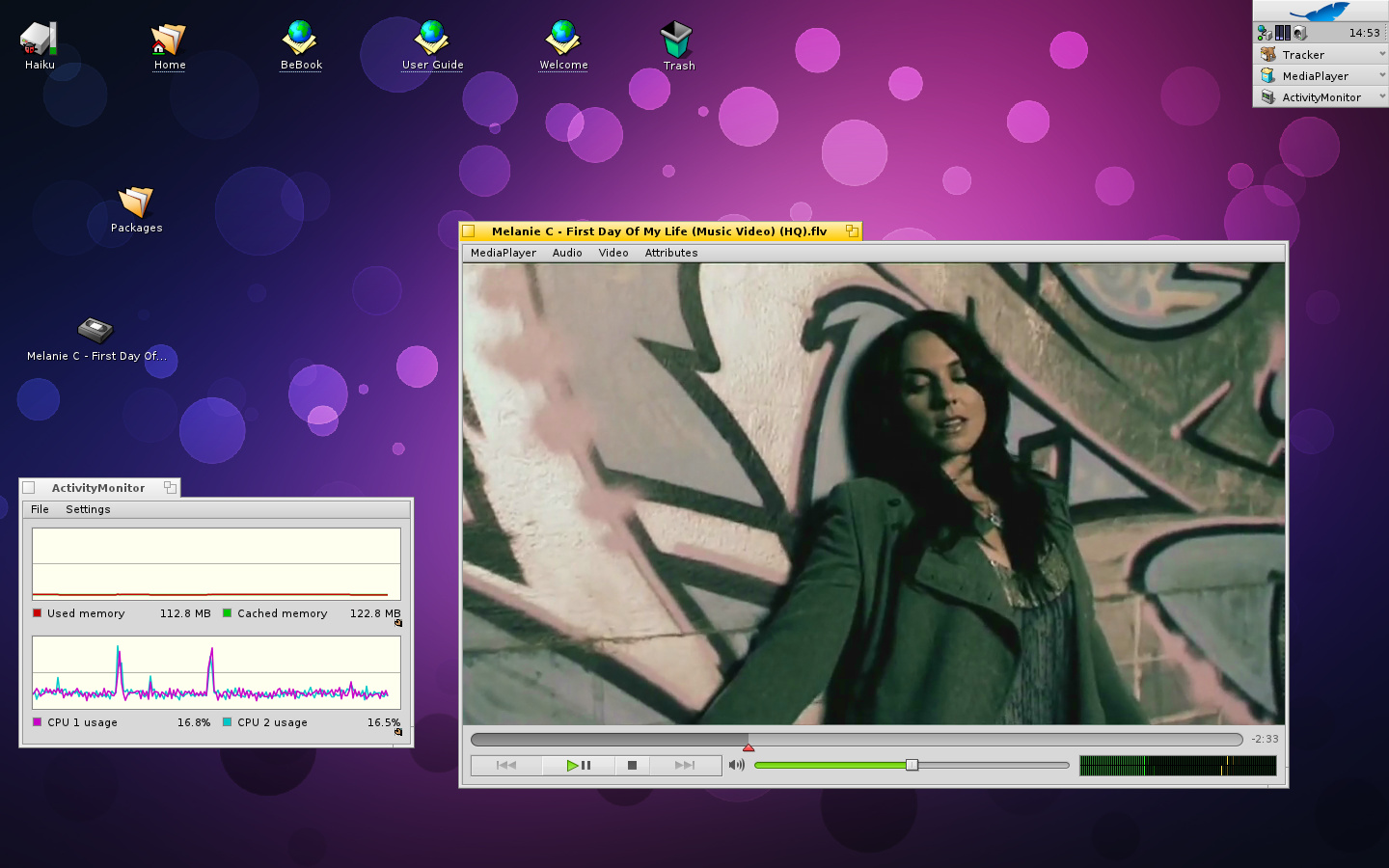Click the audio peak level meter

1178,766
